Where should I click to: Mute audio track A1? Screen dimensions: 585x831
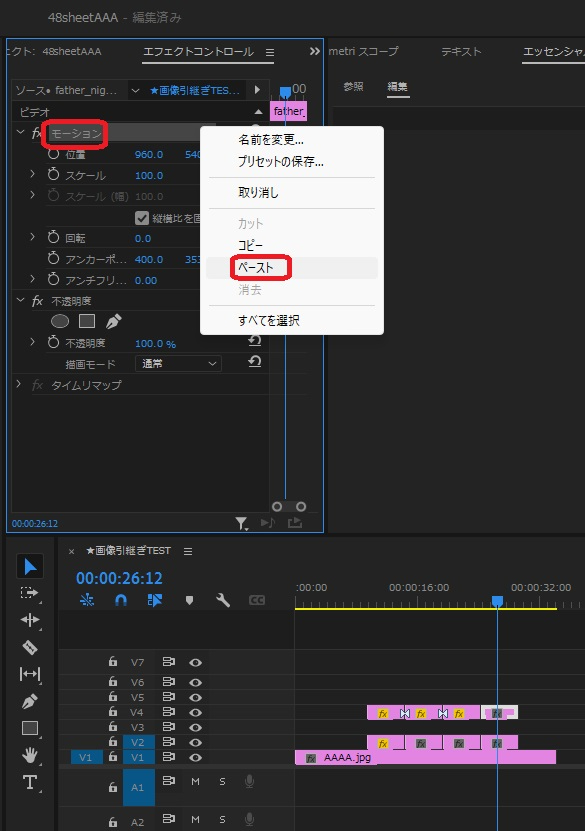196,782
